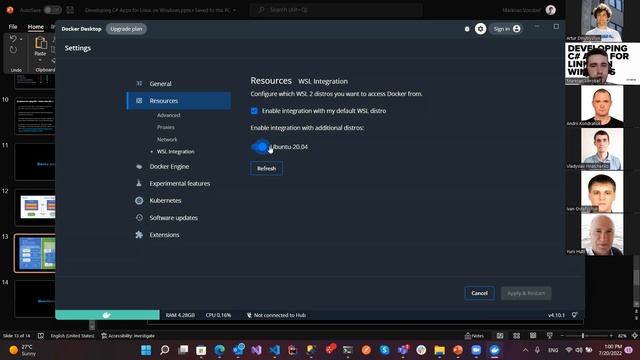Fit slide to window icon
This screenshot has height=360, width=640.
click(x=635, y=336)
